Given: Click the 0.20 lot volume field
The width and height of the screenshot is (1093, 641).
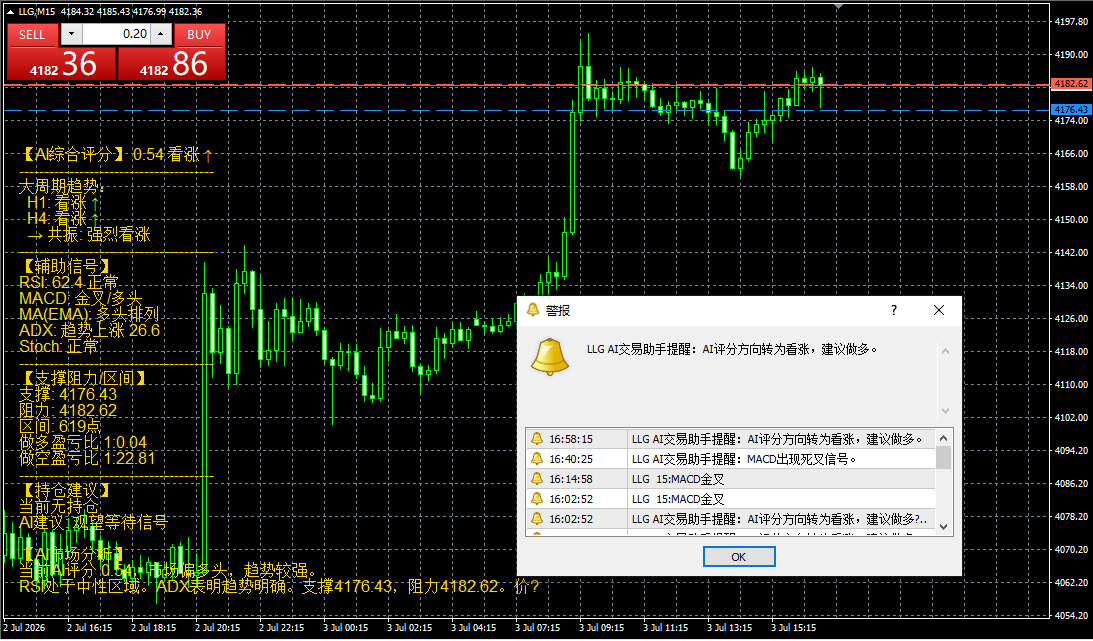Looking at the screenshot, I should click(116, 34).
